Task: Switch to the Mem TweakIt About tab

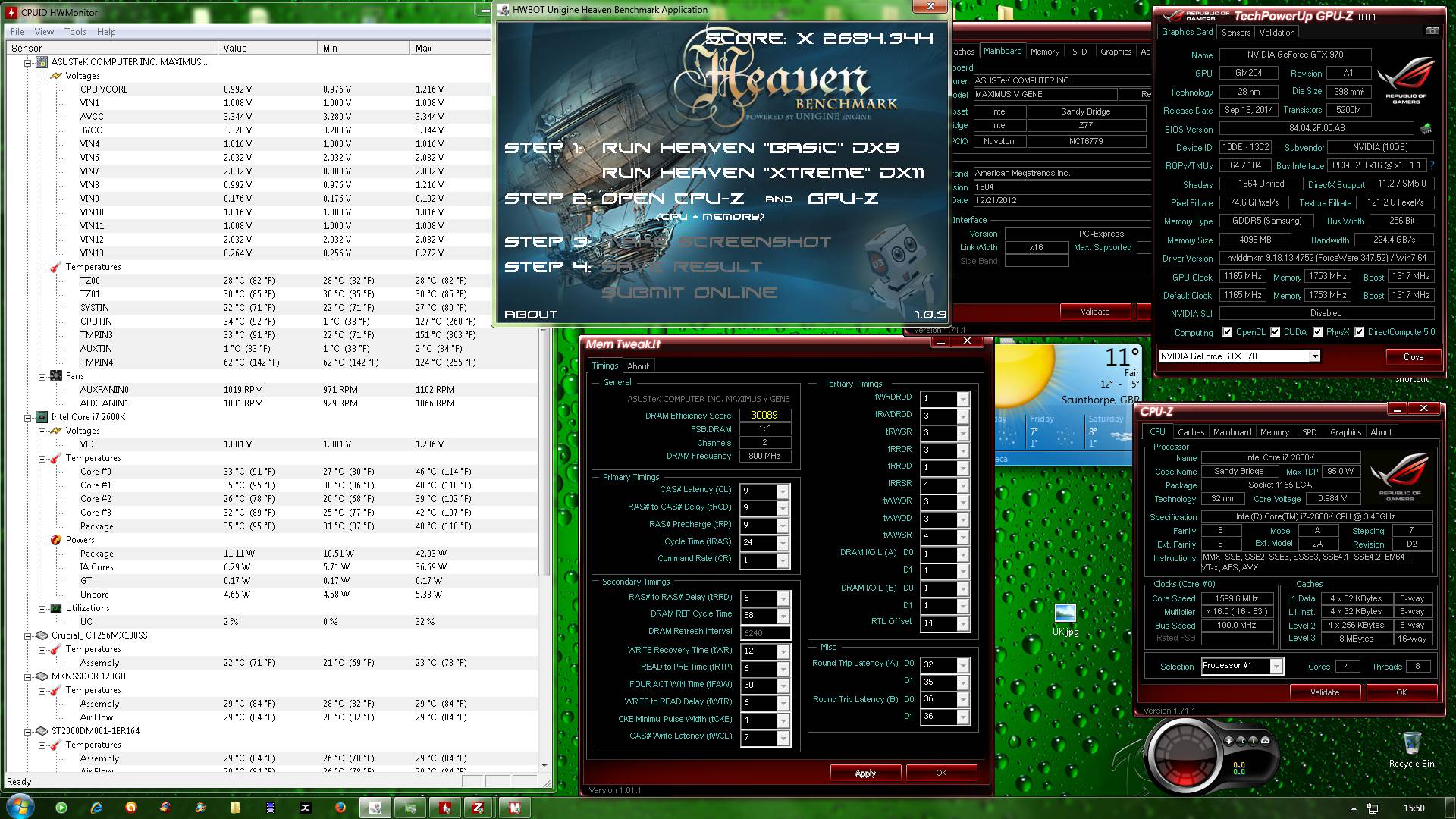Action: pyautogui.click(x=639, y=366)
